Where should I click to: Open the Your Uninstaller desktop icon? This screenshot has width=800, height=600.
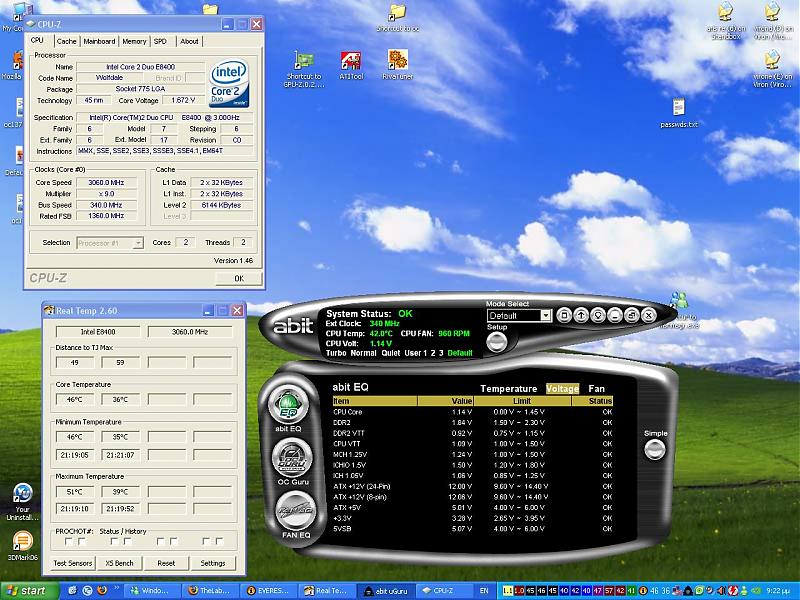click(22, 502)
